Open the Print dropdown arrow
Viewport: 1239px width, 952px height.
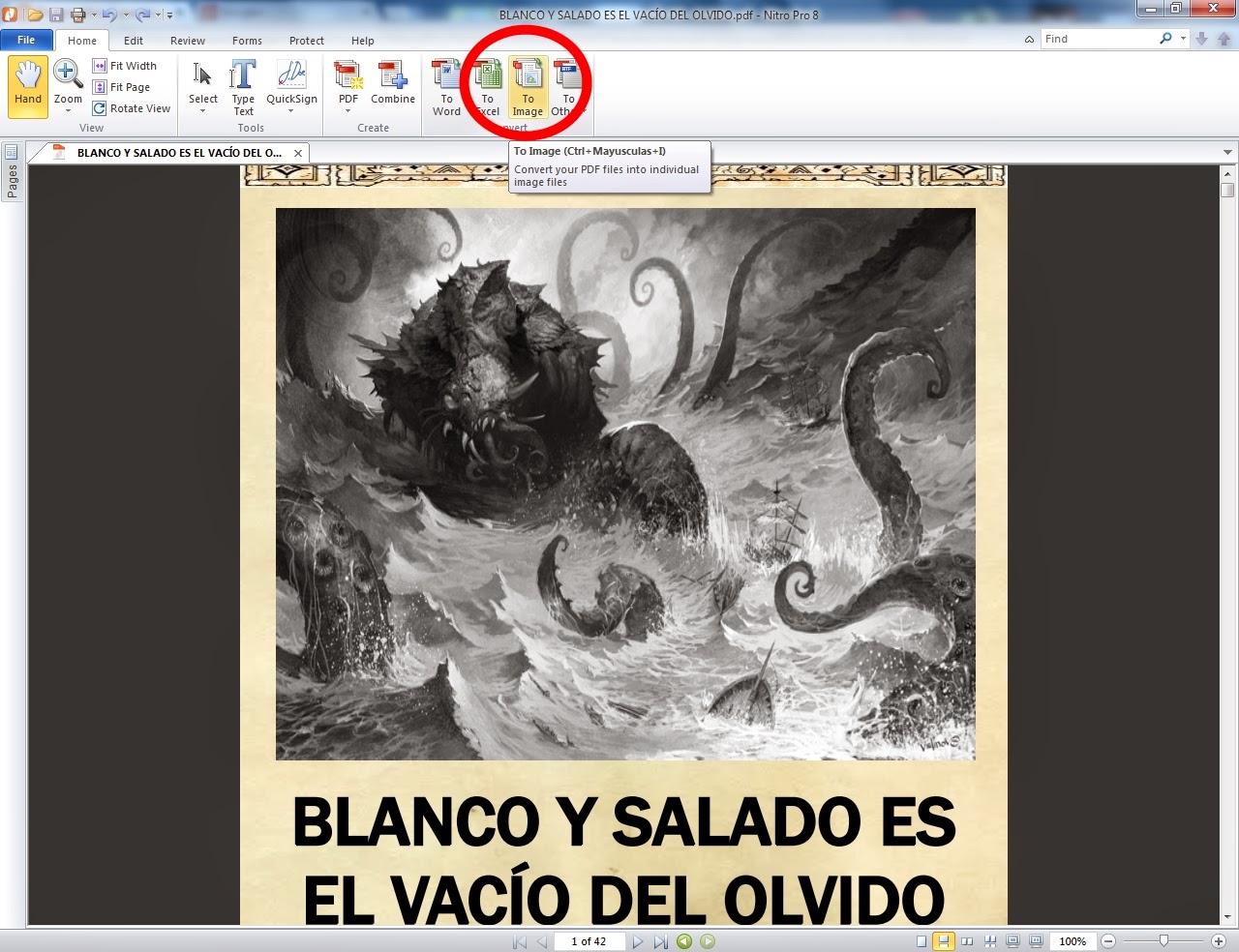(94, 15)
